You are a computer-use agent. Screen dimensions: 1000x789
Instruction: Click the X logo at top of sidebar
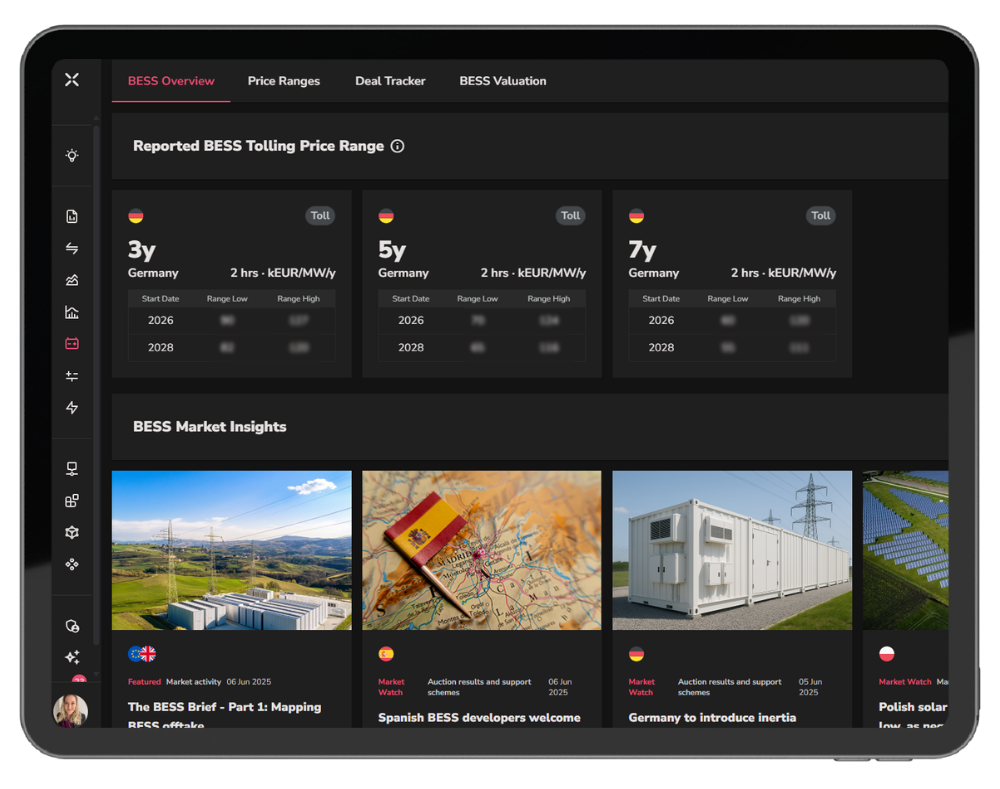pyautogui.click(x=72, y=80)
